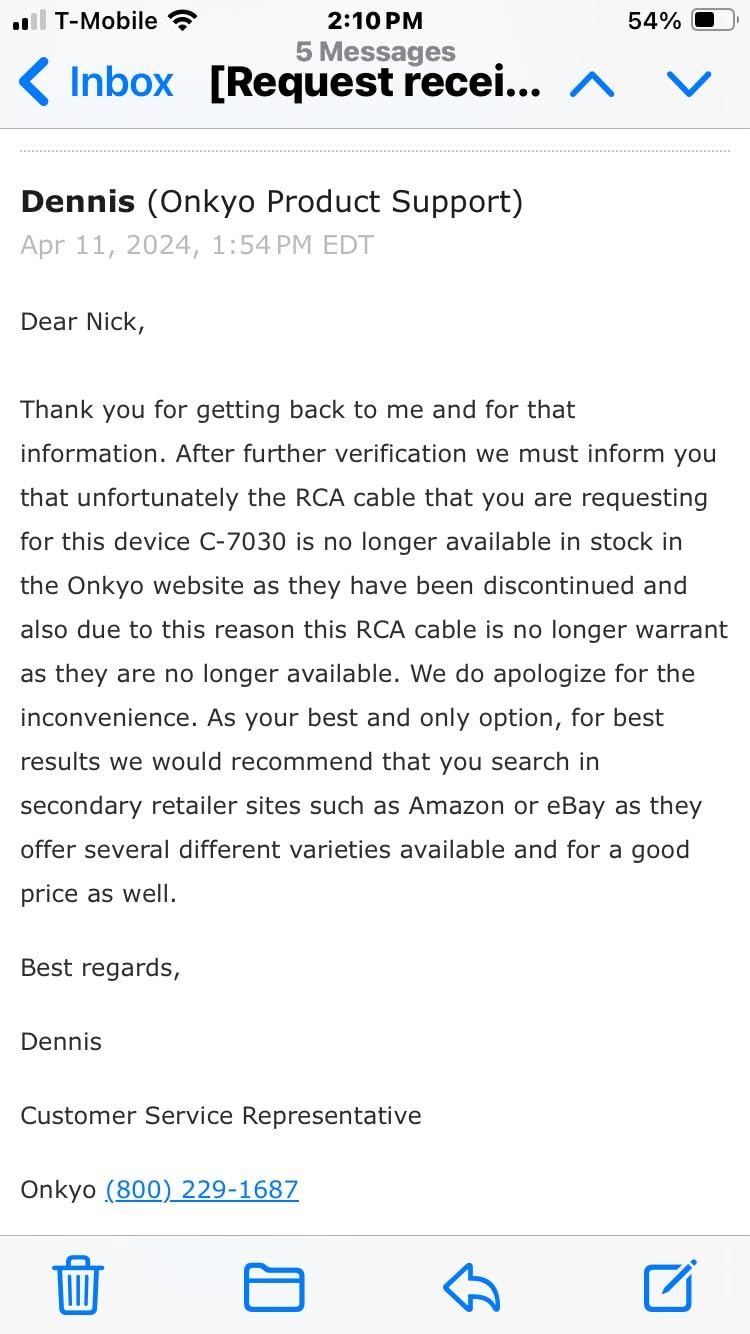Viewport: 750px width, 1334px height.
Task: Tap the T-Mobile carrier label
Action: (x=105, y=20)
